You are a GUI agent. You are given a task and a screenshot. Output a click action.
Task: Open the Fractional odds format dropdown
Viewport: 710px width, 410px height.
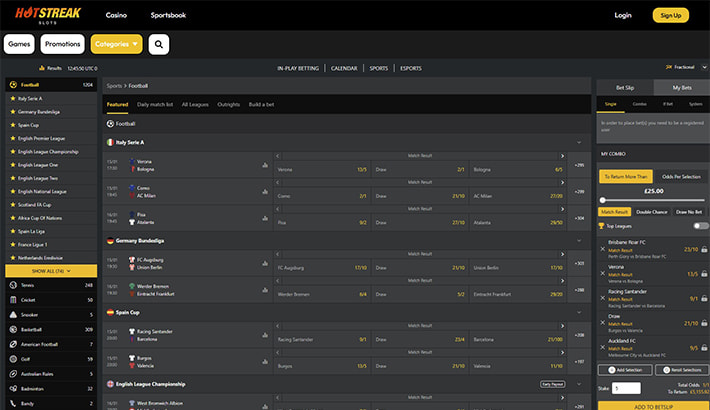click(x=683, y=68)
